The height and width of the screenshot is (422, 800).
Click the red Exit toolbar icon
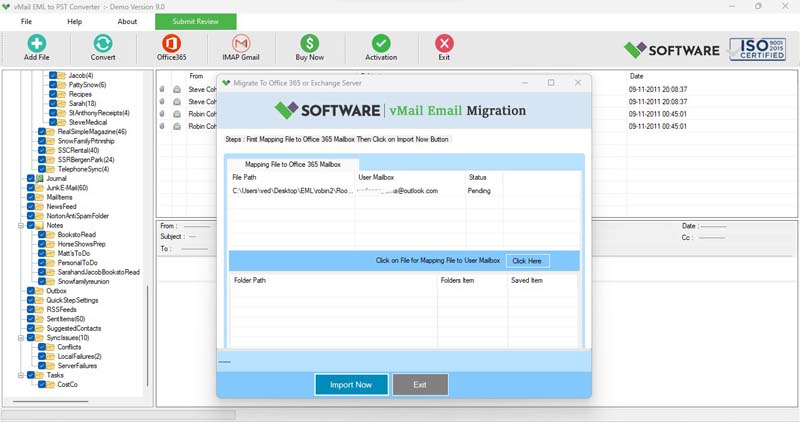(444, 43)
